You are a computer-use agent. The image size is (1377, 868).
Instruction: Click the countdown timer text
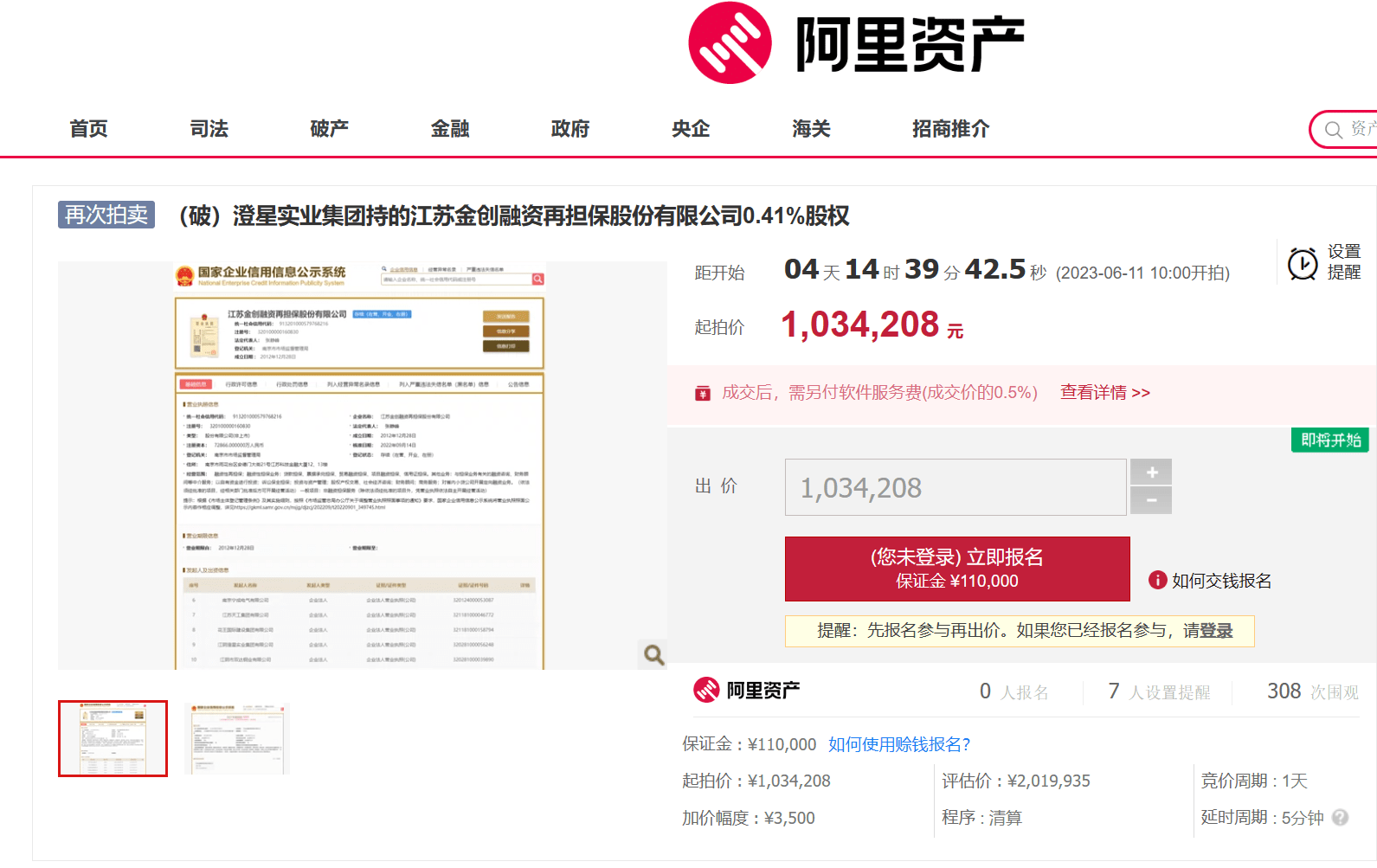(x=916, y=270)
